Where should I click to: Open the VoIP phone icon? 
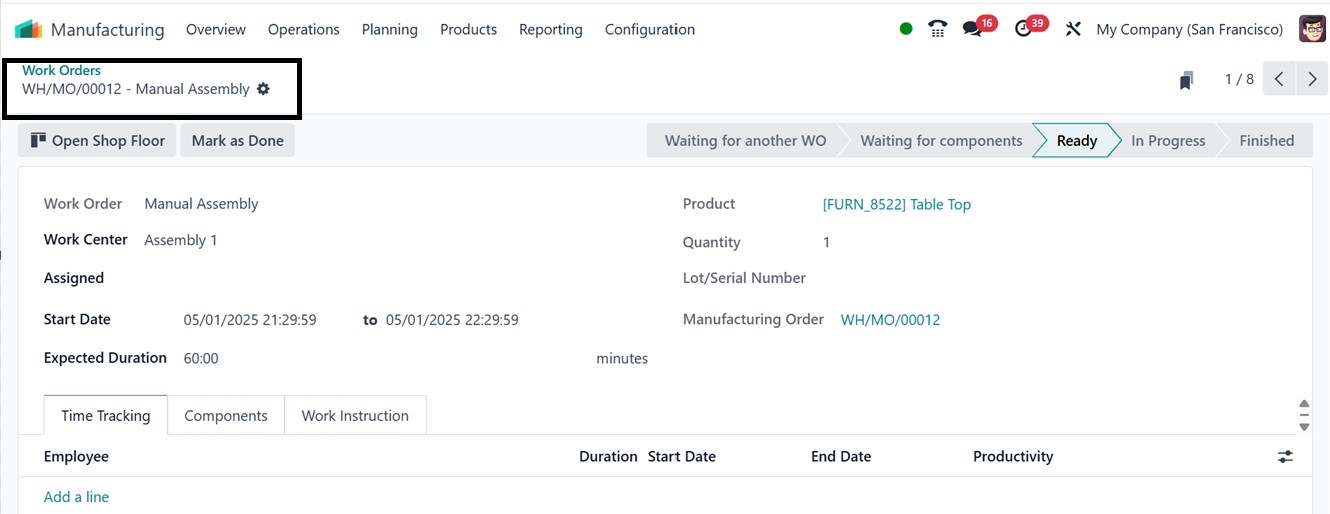point(937,29)
